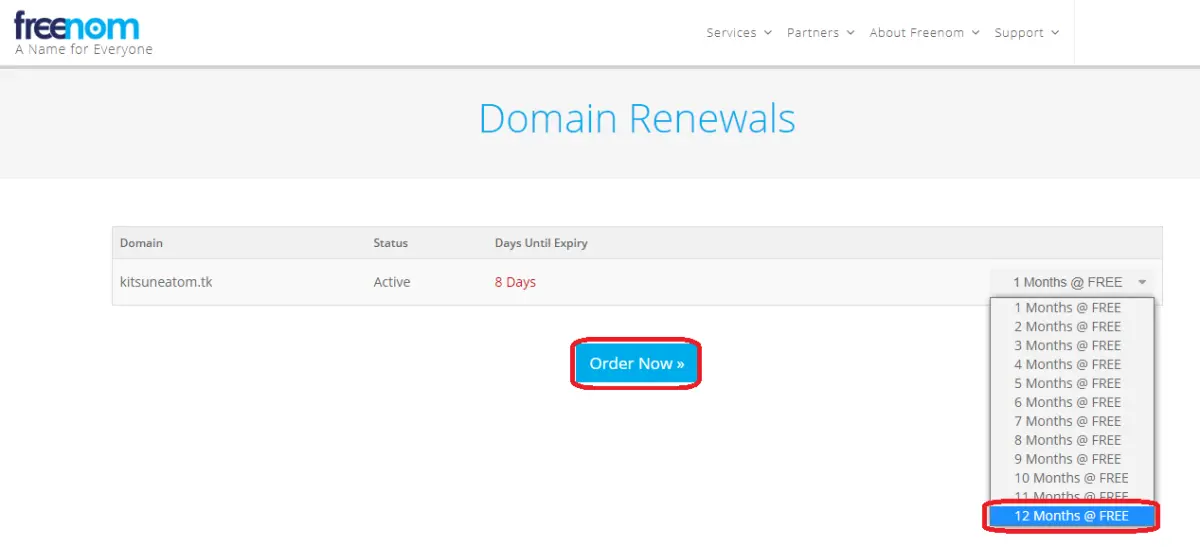Open the Partners menu
This screenshot has width=1200, height=547.
point(820,33)
